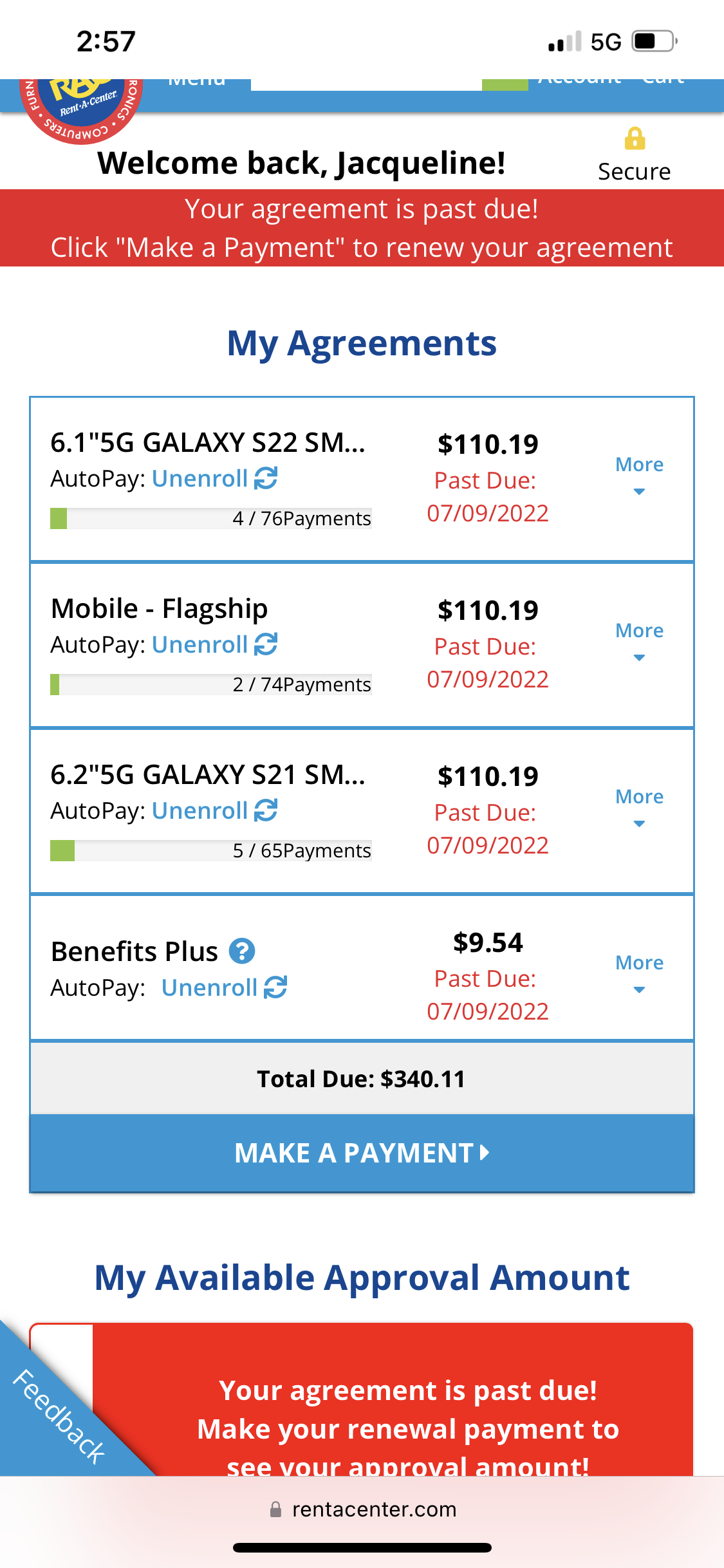Screen dimensions: 724x1568
Task: Tap the address bar lock icon
Action: click(275, 1509)
